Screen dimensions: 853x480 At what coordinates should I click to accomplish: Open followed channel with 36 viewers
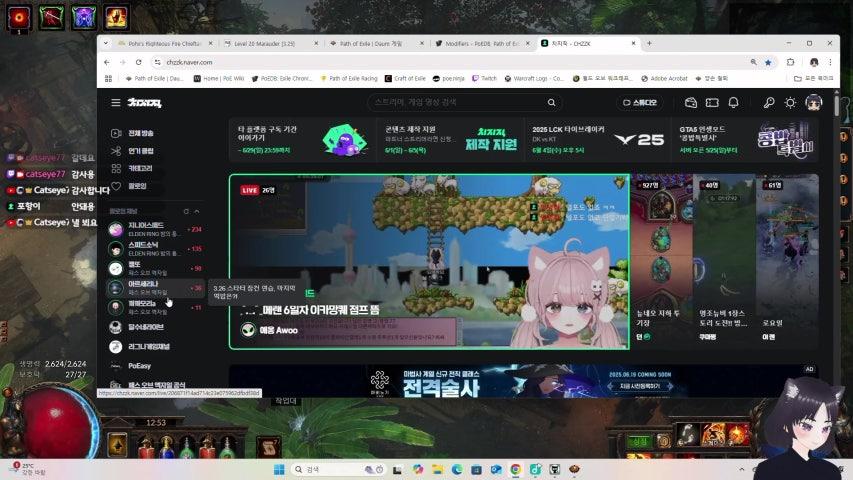(x=154, y=288)
